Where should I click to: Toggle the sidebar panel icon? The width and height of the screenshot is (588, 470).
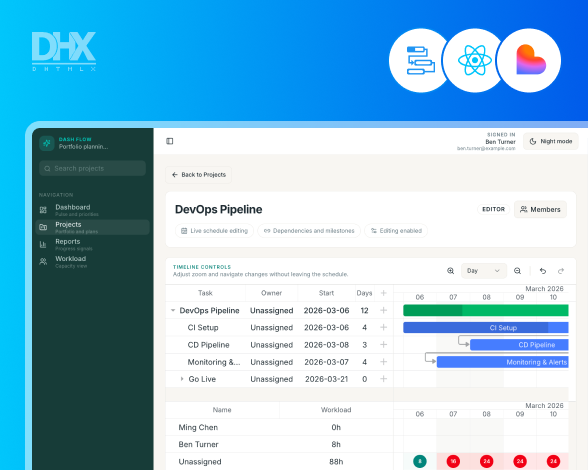coord(170,141)
